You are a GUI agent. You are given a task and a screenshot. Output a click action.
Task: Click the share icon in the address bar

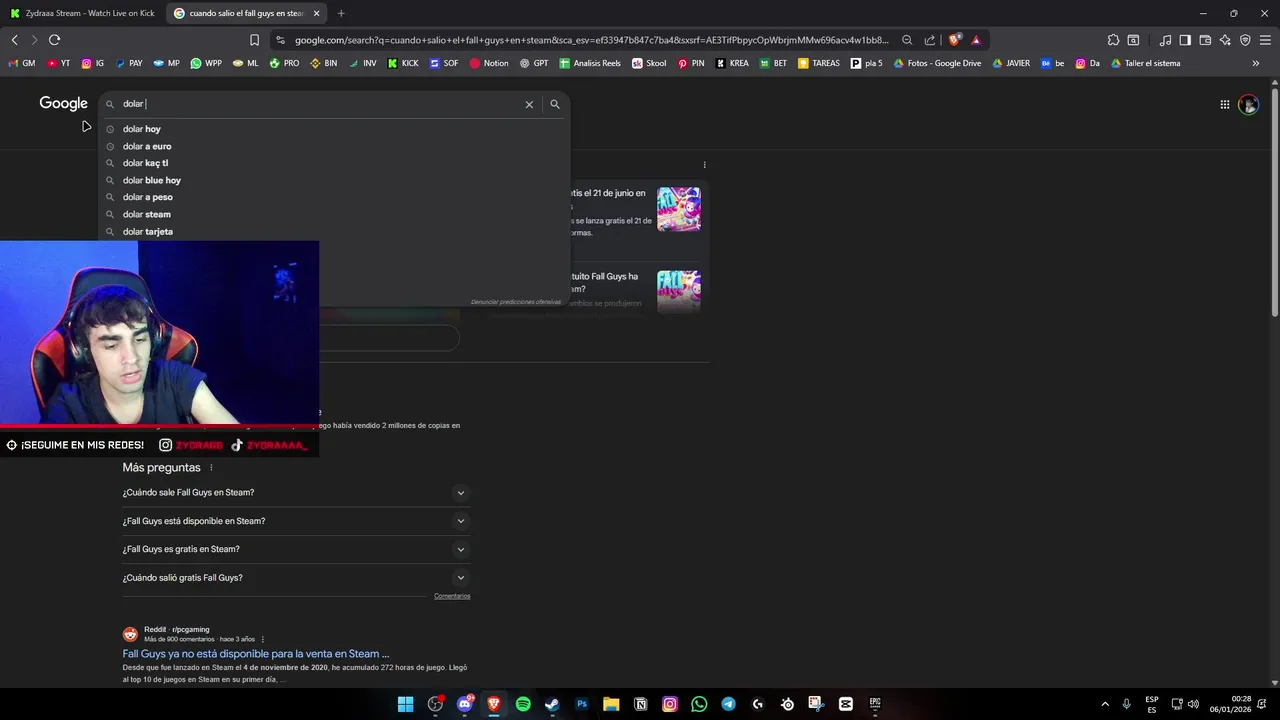[930, 40]
